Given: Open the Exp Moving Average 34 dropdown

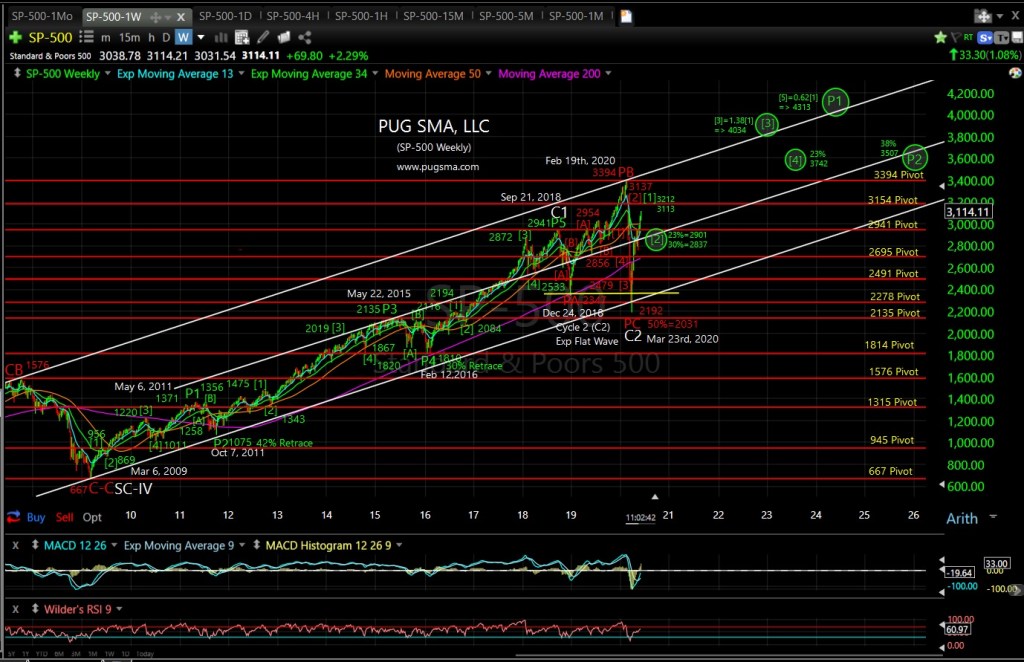Looking at the screenshot, I should click(x=375, y=73).
